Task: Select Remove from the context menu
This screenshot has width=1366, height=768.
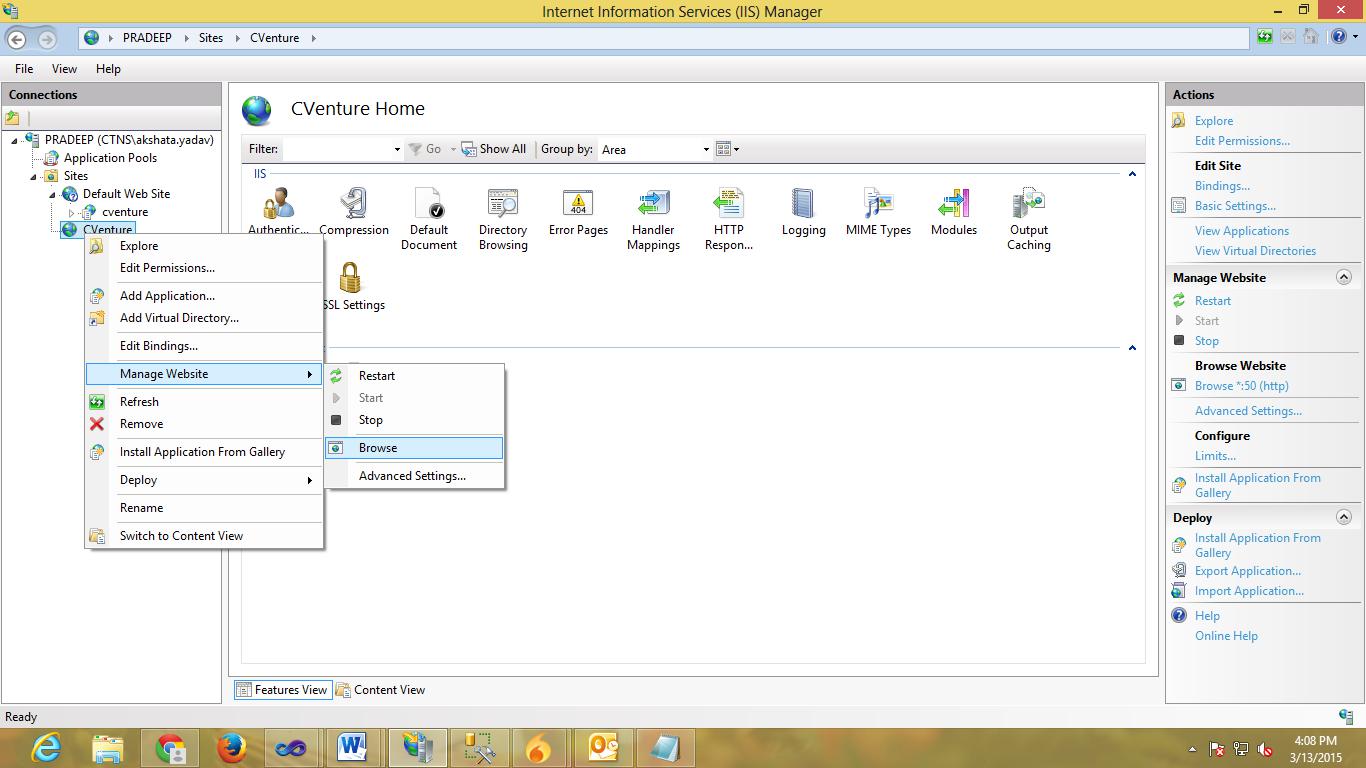Action: pos(204,424)
